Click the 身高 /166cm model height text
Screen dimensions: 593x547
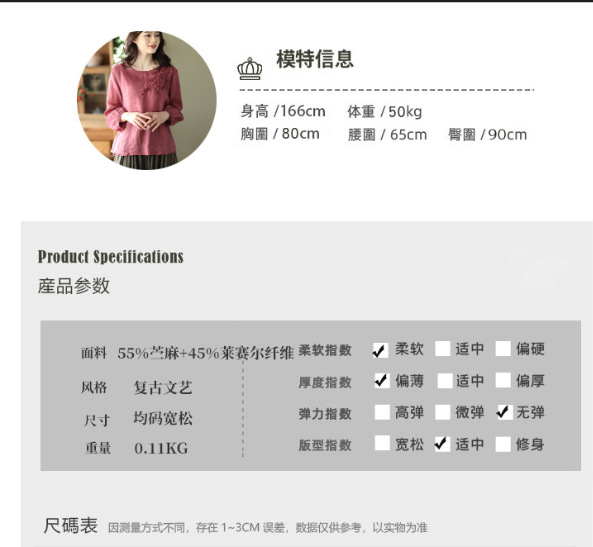[283, 111]
